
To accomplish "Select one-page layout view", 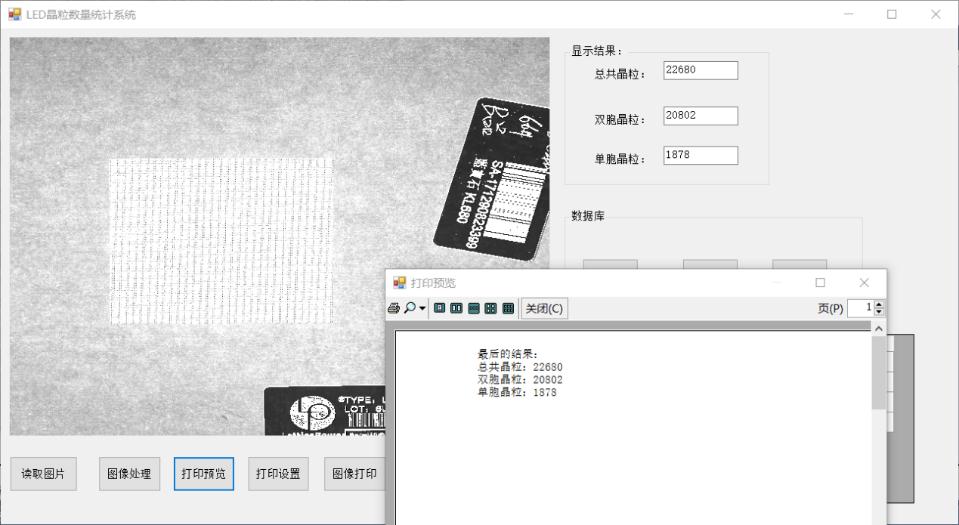I will (x=439, y=309).
